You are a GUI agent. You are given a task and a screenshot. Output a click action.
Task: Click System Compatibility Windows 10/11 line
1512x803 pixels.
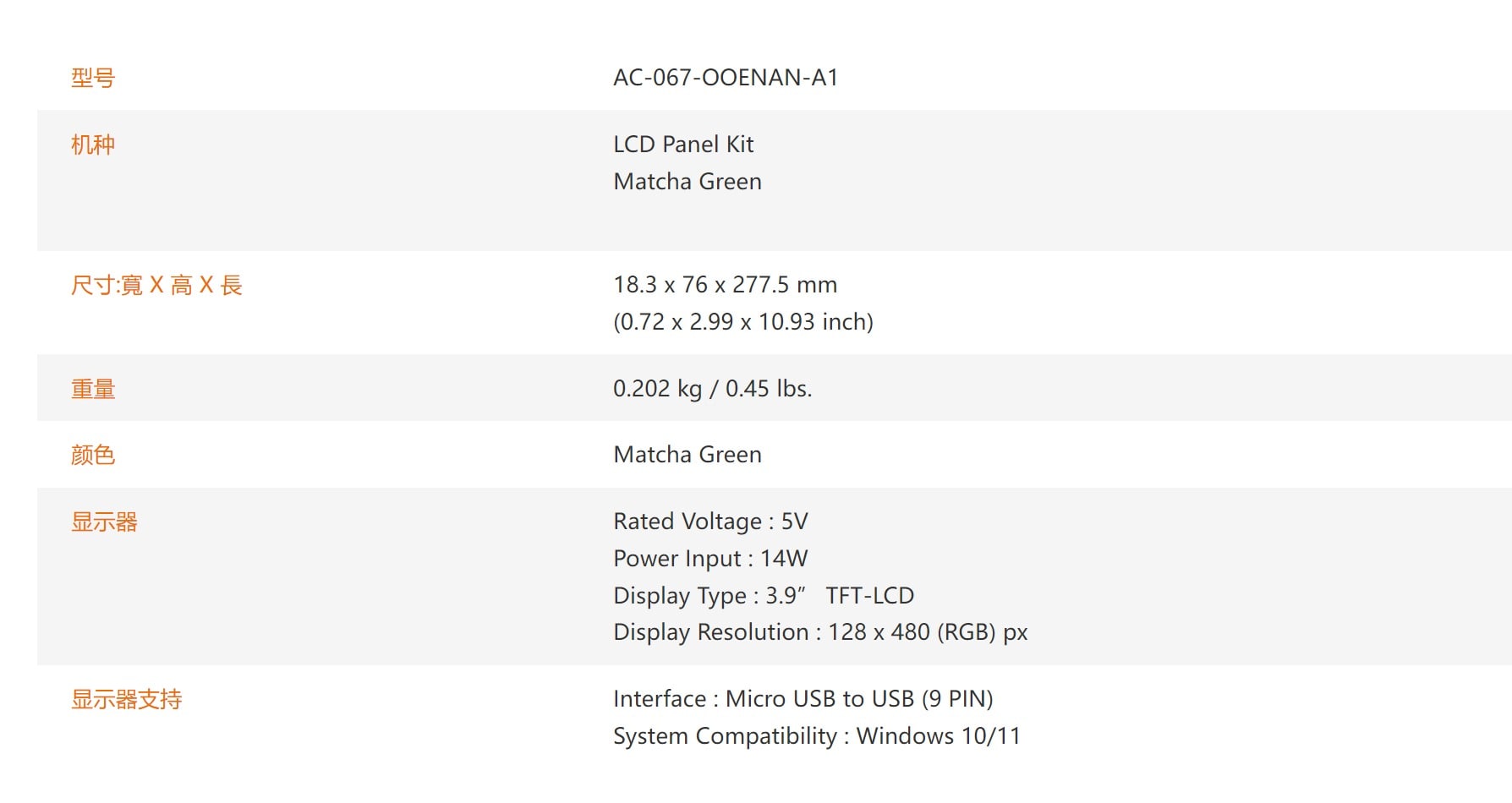[817, 736]
